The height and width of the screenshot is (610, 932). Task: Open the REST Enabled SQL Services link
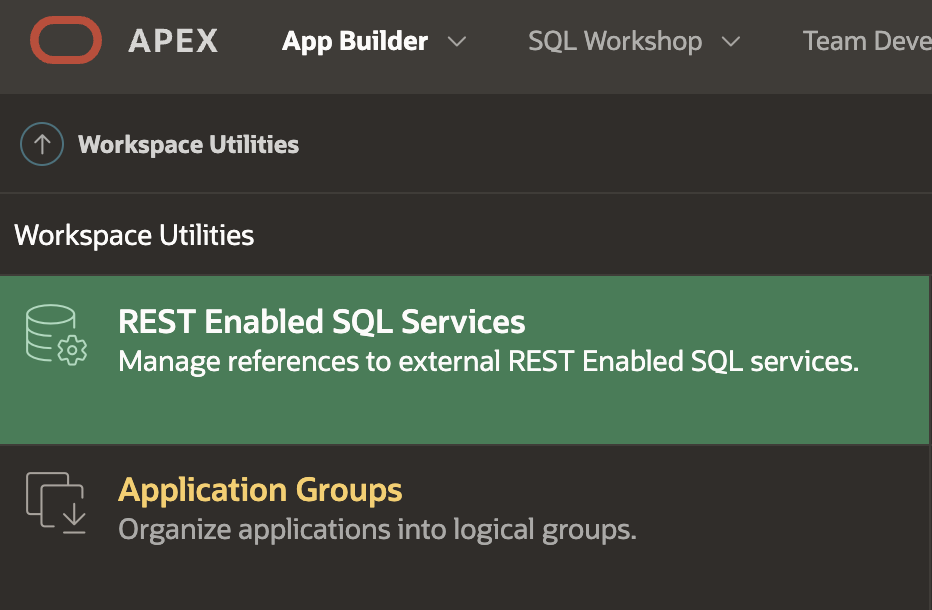tap(321, 321)
